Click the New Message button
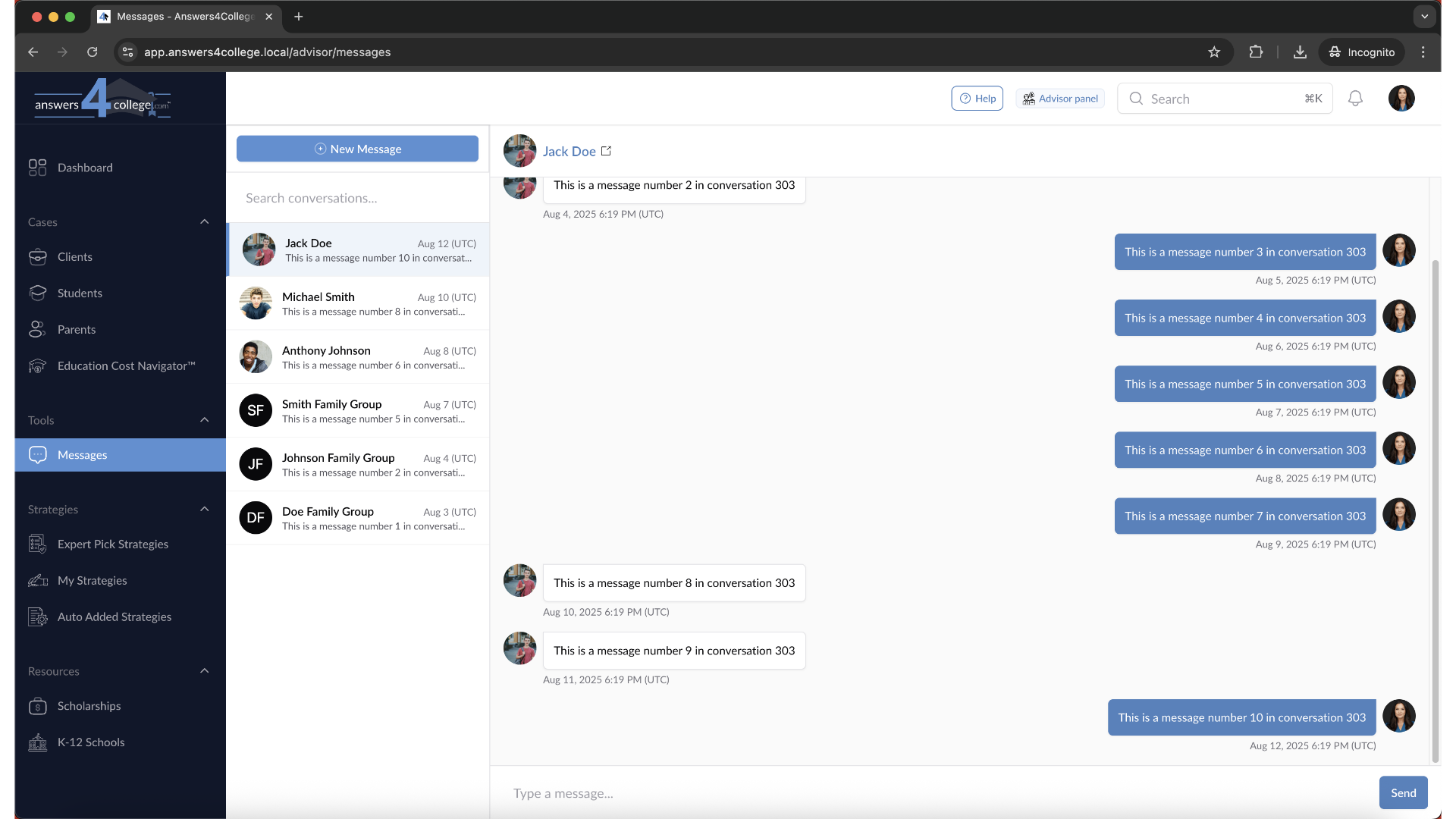Image resolution: width=1456 pixels, height=819 pixels. [x=357, y=149]
